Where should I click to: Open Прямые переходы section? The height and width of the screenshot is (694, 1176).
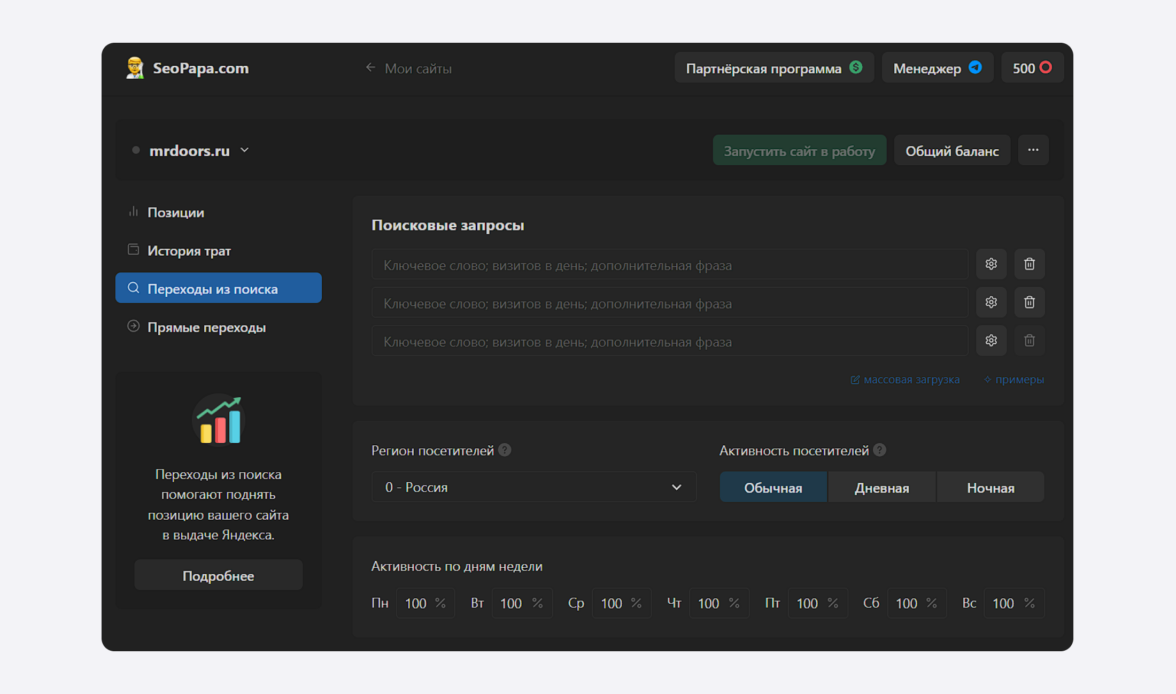pyautogui.click(x=206, y=327)
